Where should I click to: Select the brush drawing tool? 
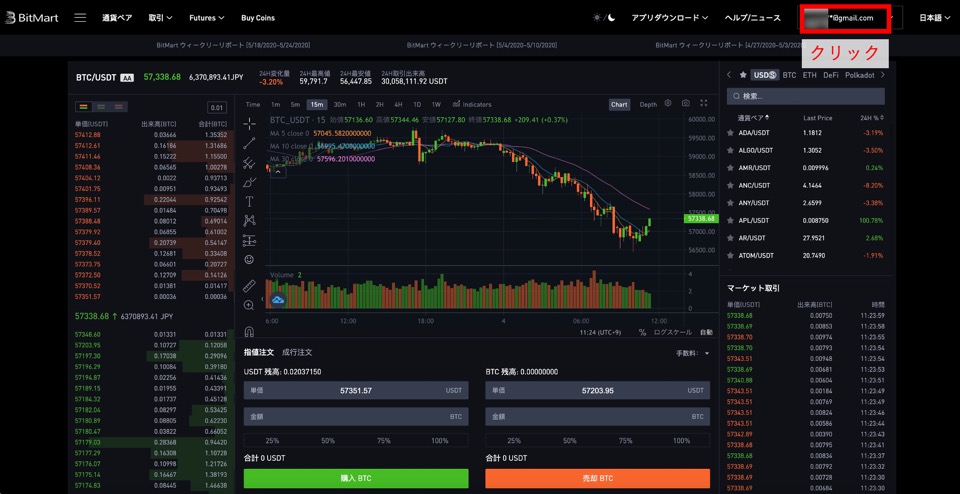pyautogui.click(x=250, y=182)
